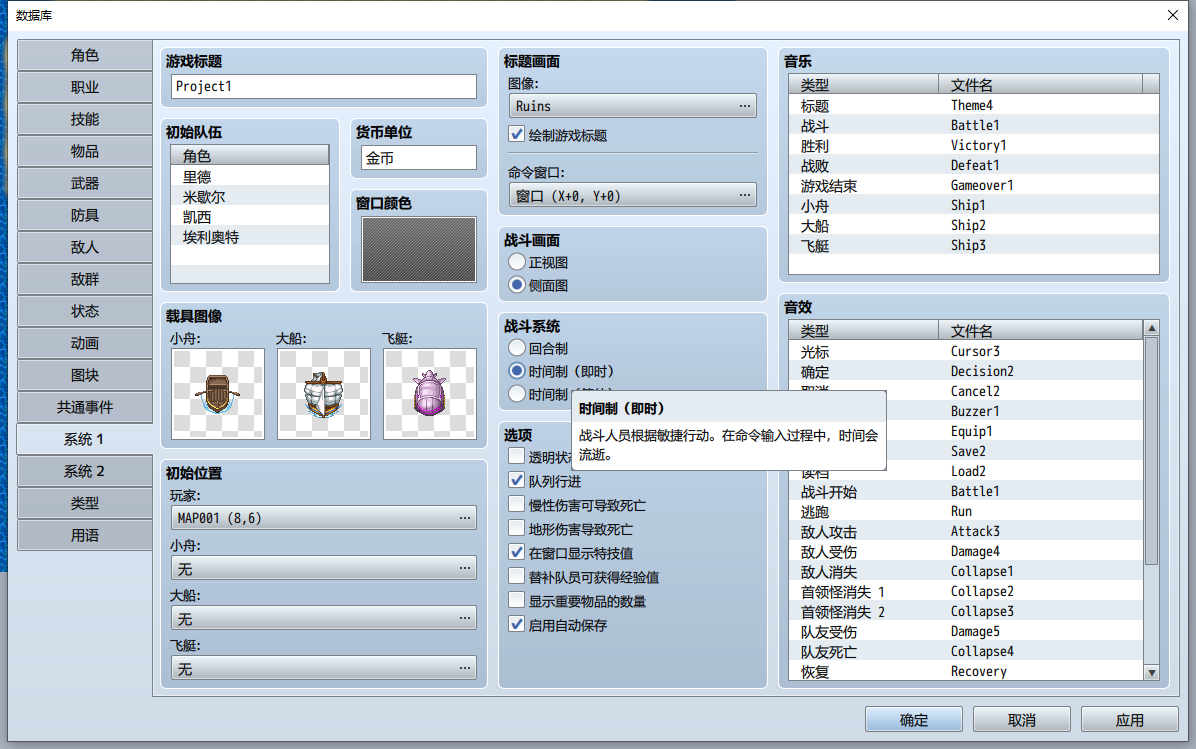Select the 光标 Cursor3 sound effect row
Image resolution: width=1196 pixels, height=749 pixels.
pyautogui.click(x=966, y=351)
